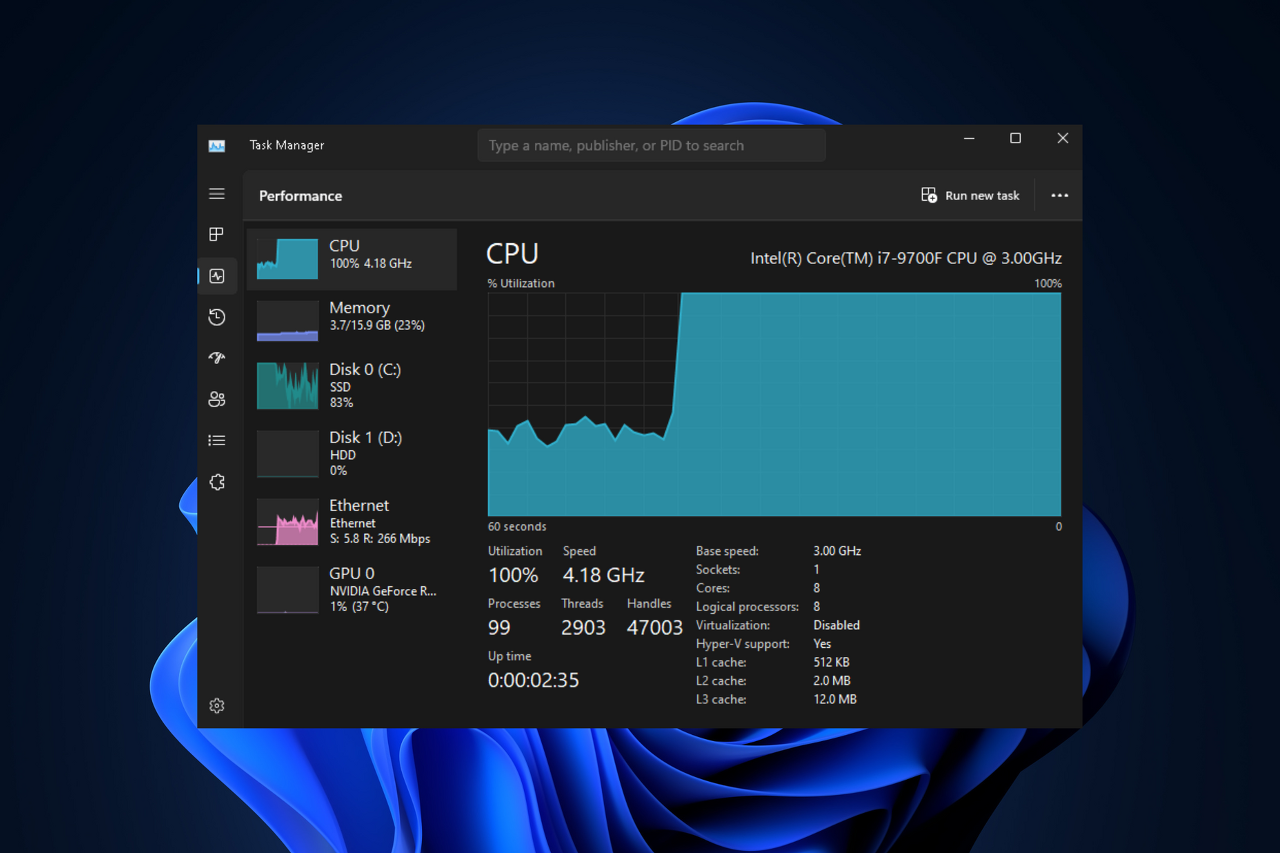Image resolution: width=1280 pixels, height=853 pixels.
Task: Click the GPU 0 mini graph thumbnail
Action: (287, 589)
